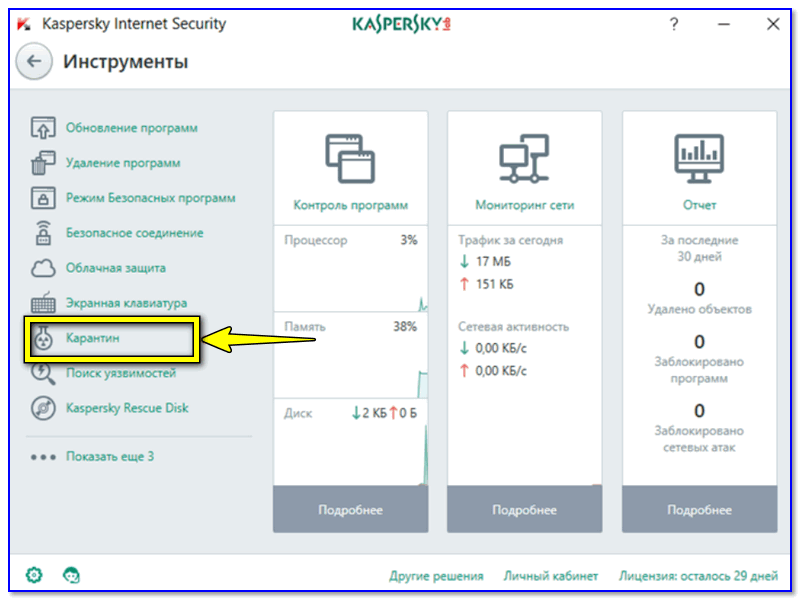
Task: Open the Контроль программ link
Action: 351,205
